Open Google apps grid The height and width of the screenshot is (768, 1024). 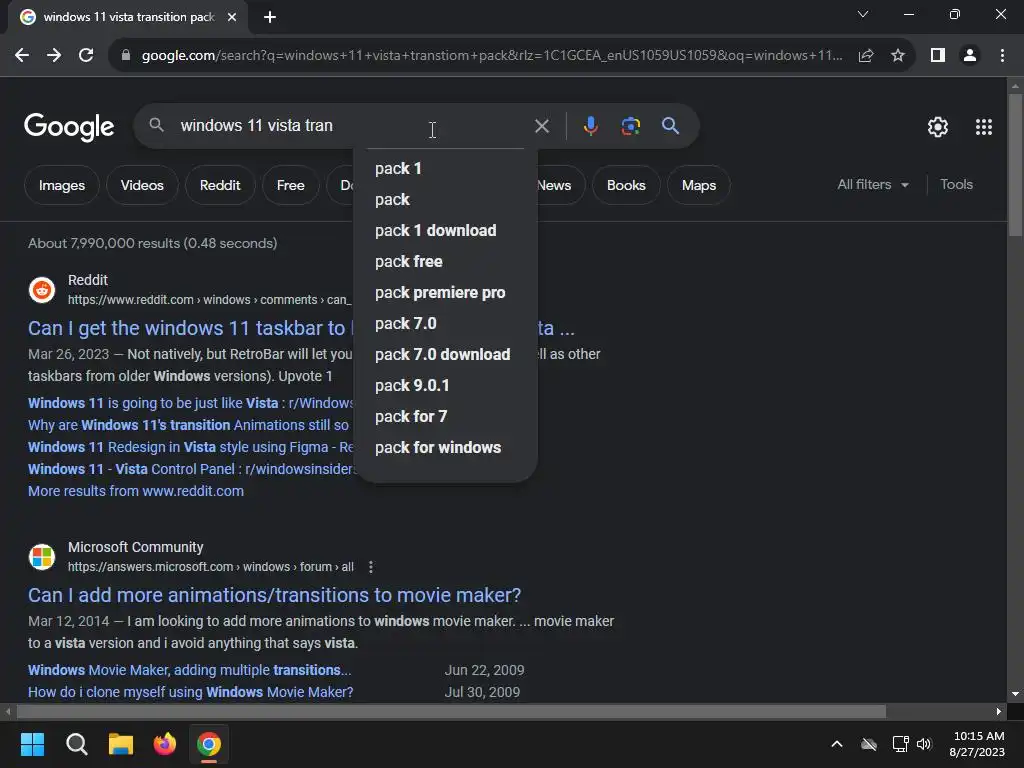point(984,127)
